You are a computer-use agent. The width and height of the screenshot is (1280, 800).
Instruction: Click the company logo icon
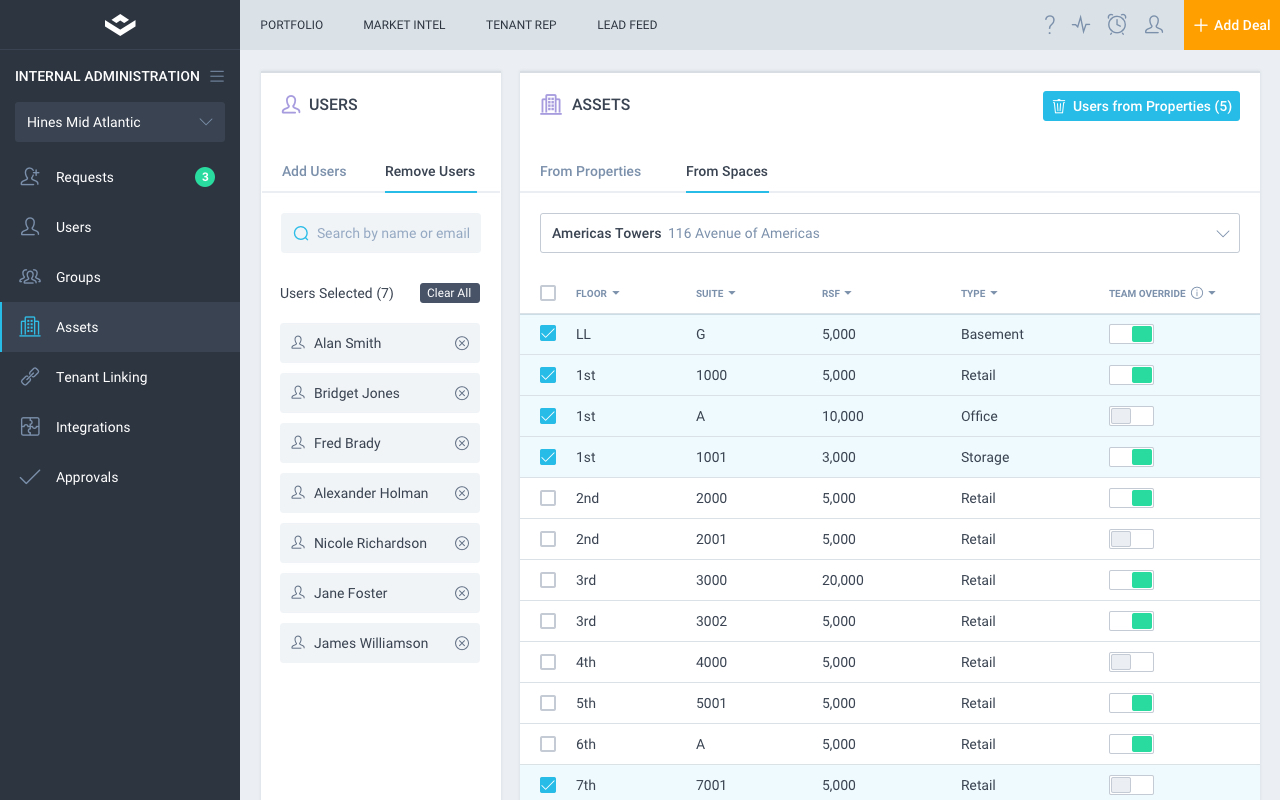click(120, 25)
